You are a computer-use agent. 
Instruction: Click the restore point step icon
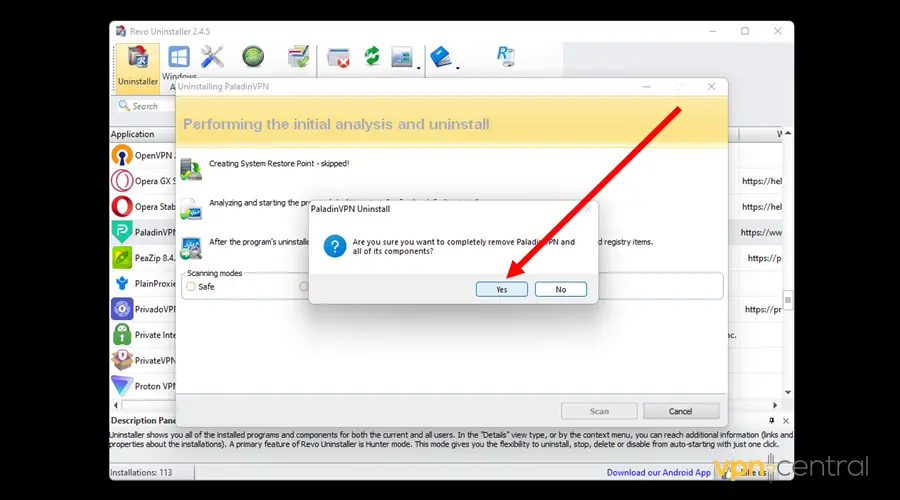point(191,169)
